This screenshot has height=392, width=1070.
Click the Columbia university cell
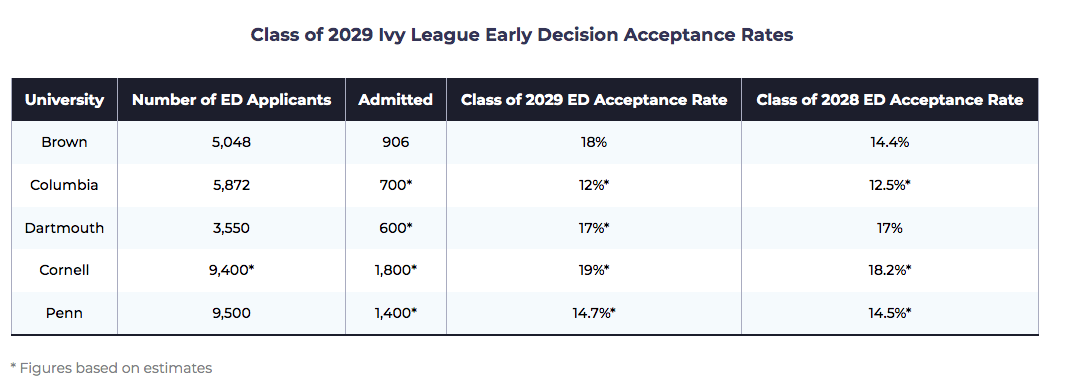pos(64,185)
